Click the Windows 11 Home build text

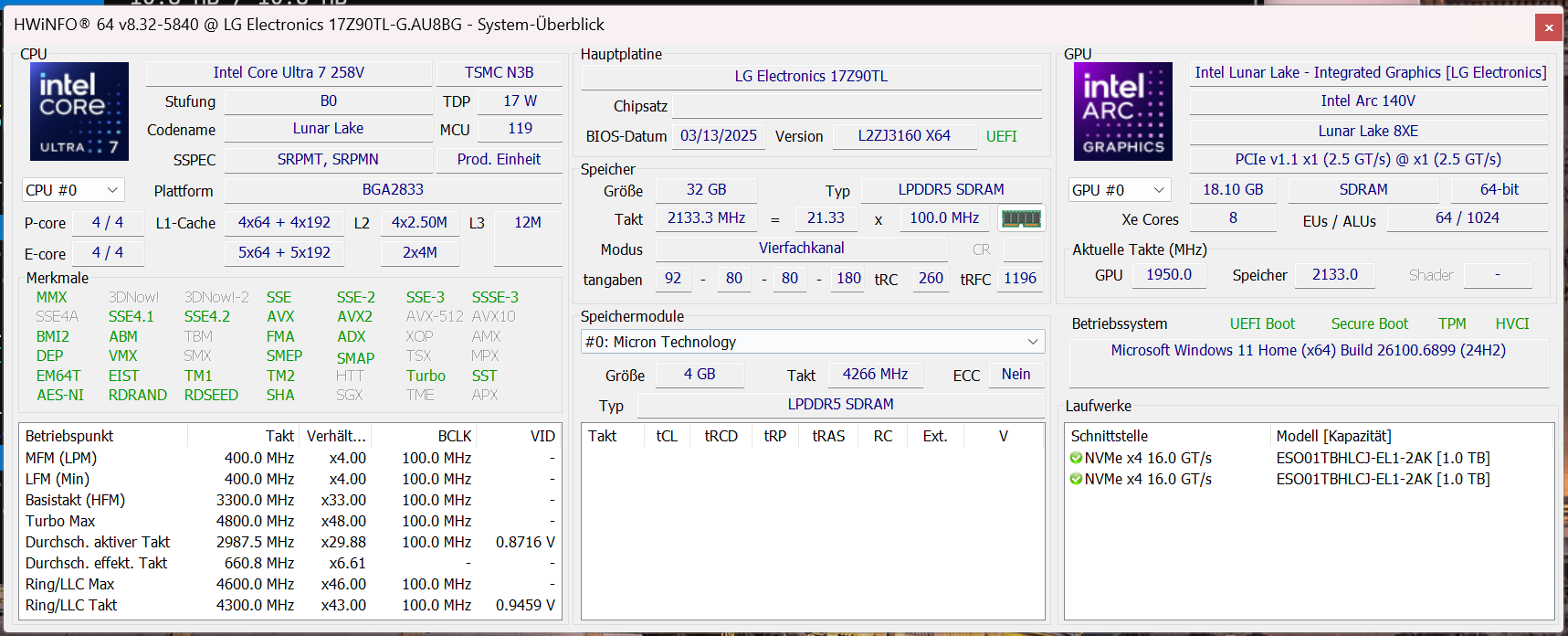1308,350
